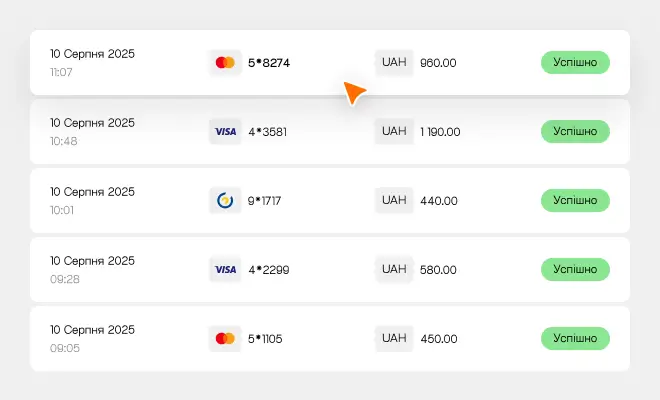Select the amount 440.00 in the third row
Viewport: 660px width, 400px height.
[439, 201]
